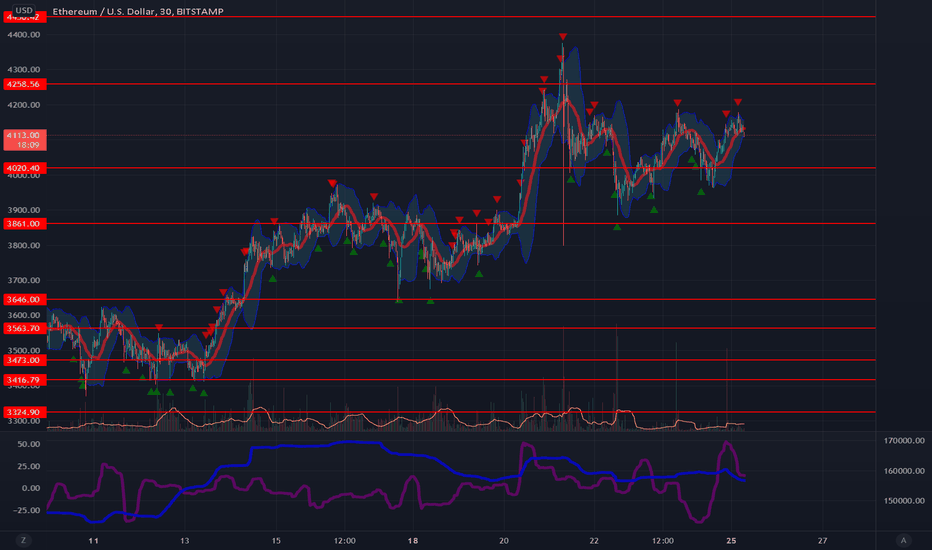Click the 4020.40 price level label
This screenshot has width=932, height=550.
coord(24,168)
